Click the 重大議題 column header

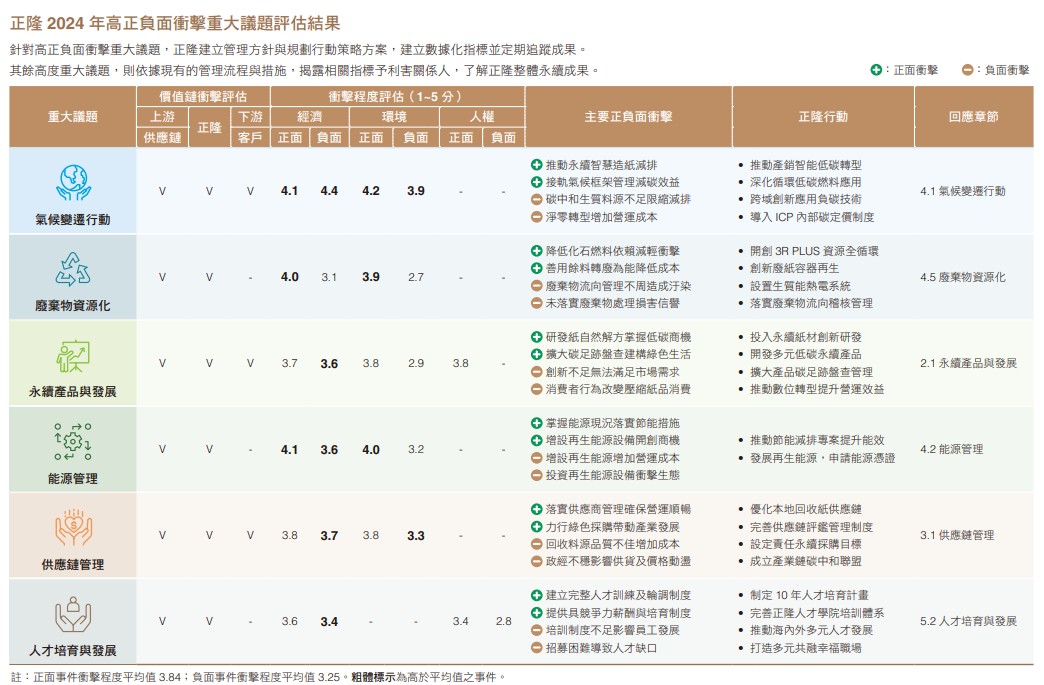(73, 117)
